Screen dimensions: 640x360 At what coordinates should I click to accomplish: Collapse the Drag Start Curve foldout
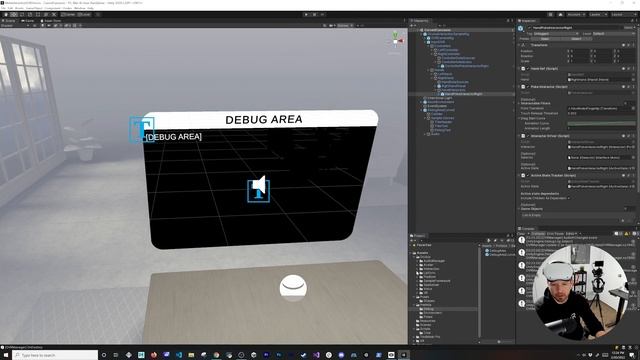[519, 118]
